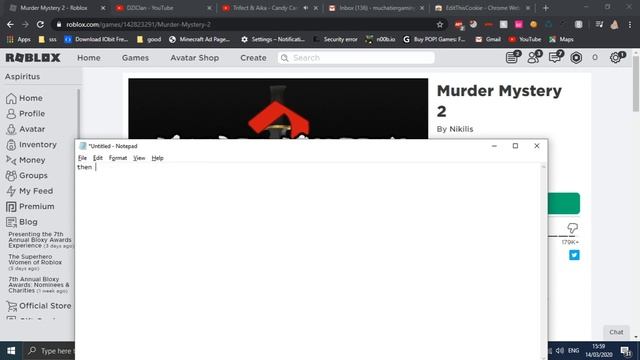This screenshot has height=360, width=640.
Task: Open My Feed in Roblox sidebar
Action: coord(29,191)
